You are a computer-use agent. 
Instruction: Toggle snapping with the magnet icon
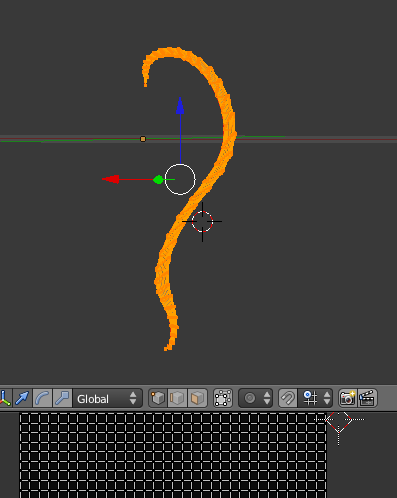[288, 398]
